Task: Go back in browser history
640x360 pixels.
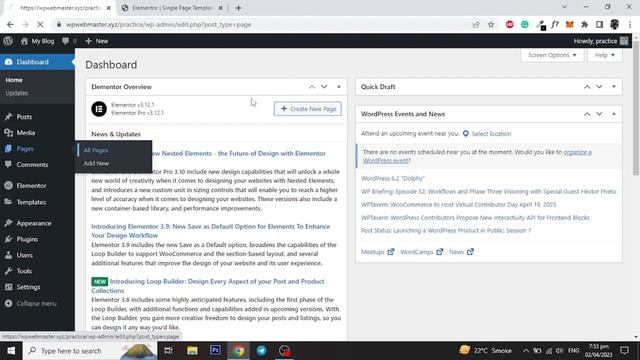Action: pos(10,24)
